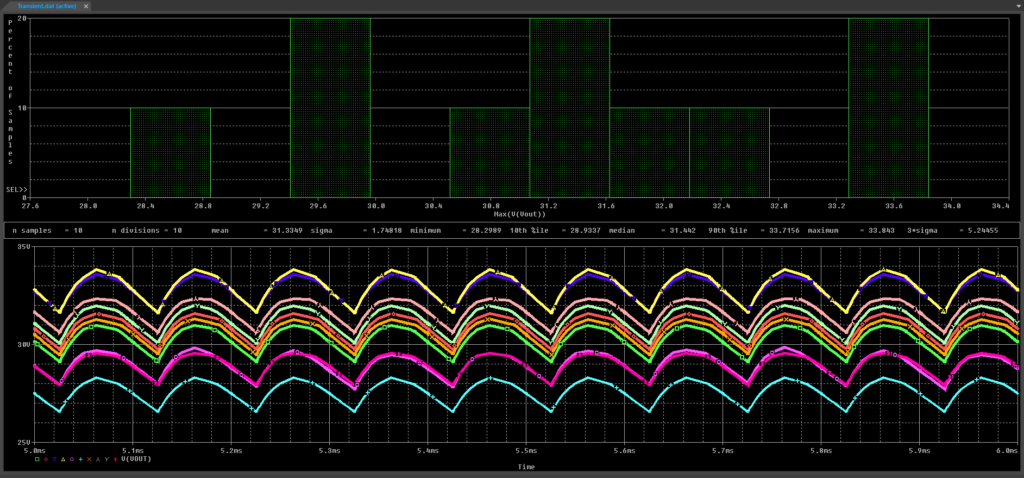The width and height of the screenshot is (1024, 478).
Task: Click the Percent of Samples y-axis label
Action: [10, 92]
